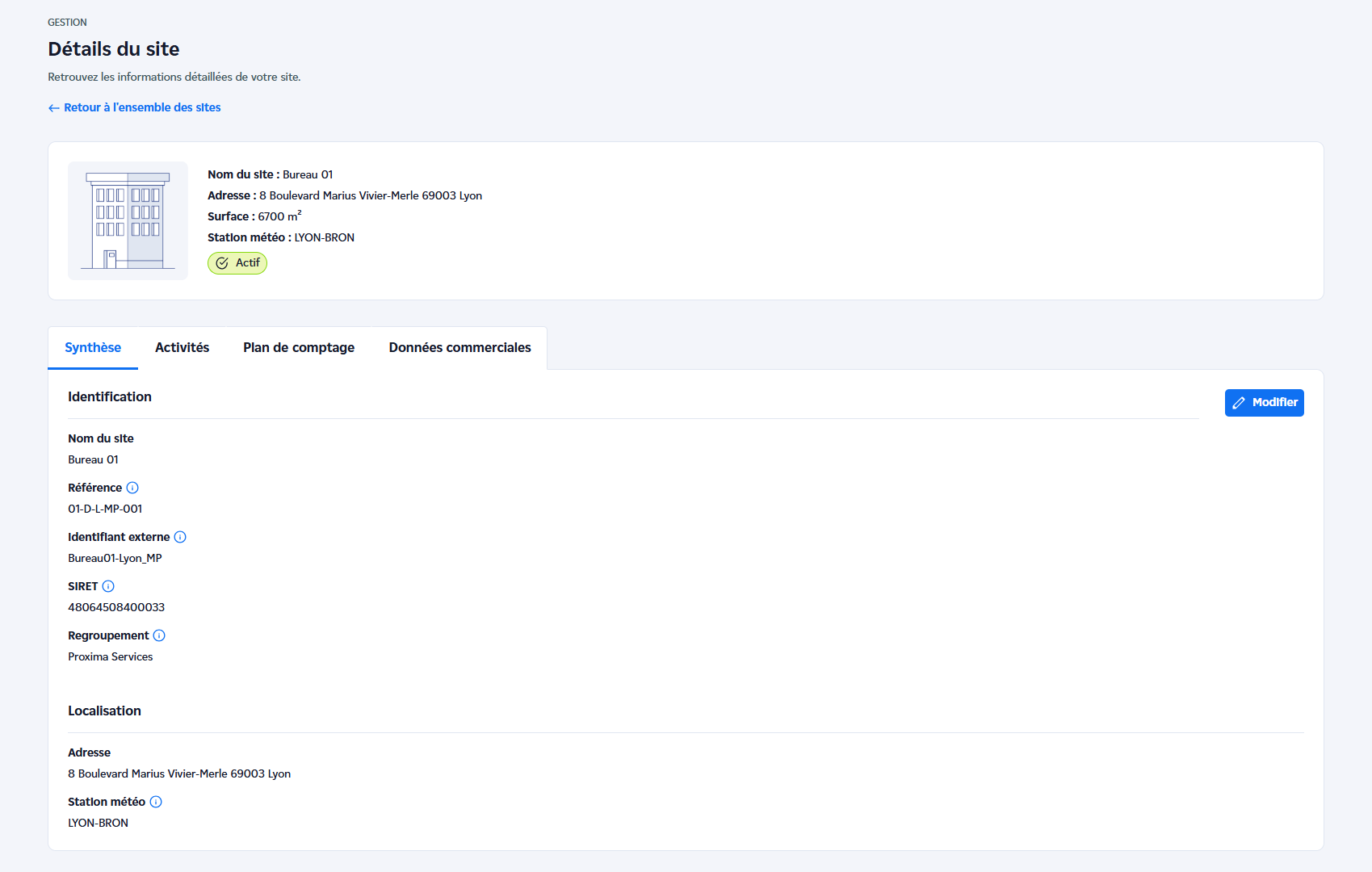Click the SIRET information icon
Image resolution: width=1372 pixels, height=872 pixels.
coord(108,586)
